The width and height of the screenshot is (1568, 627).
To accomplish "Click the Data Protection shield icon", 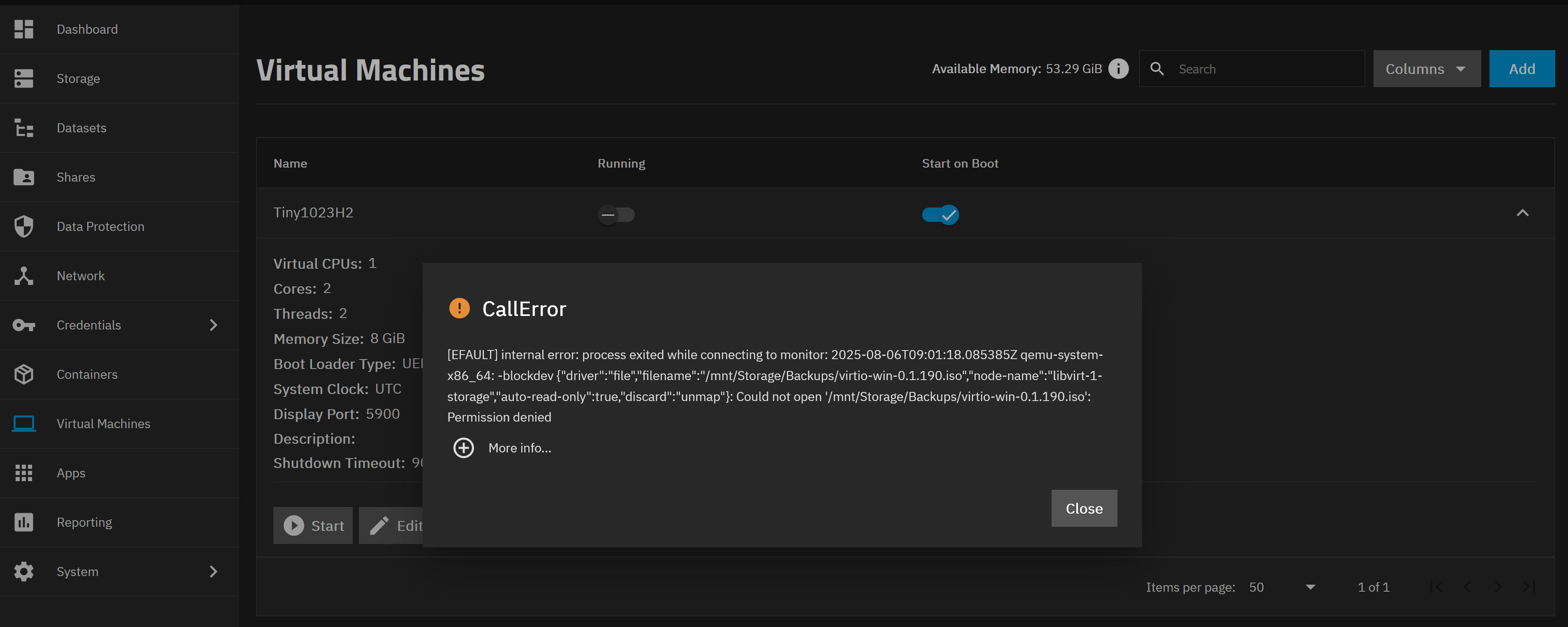I will click(24, 226).
